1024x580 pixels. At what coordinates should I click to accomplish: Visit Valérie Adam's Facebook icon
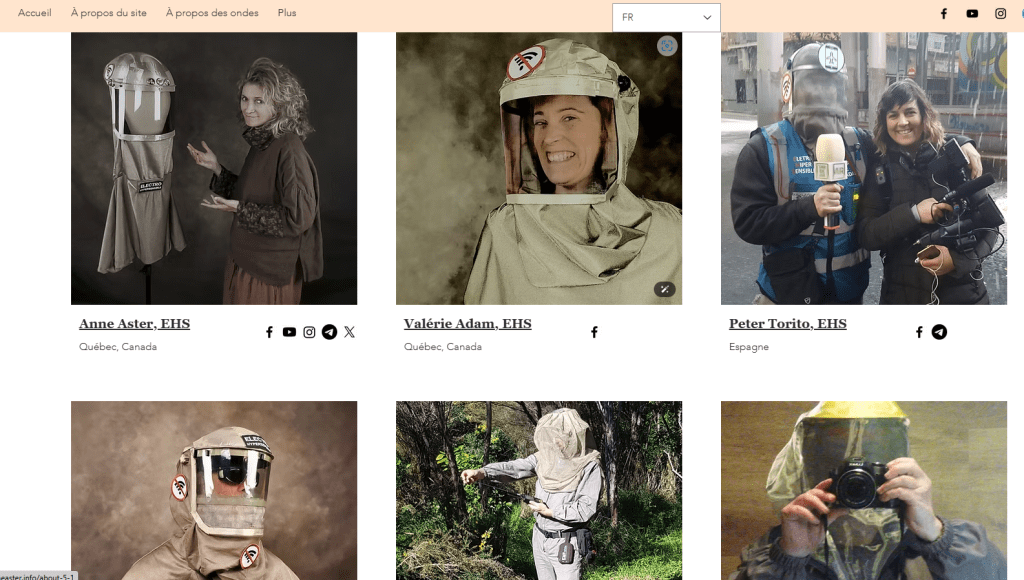tap(594, 332)
